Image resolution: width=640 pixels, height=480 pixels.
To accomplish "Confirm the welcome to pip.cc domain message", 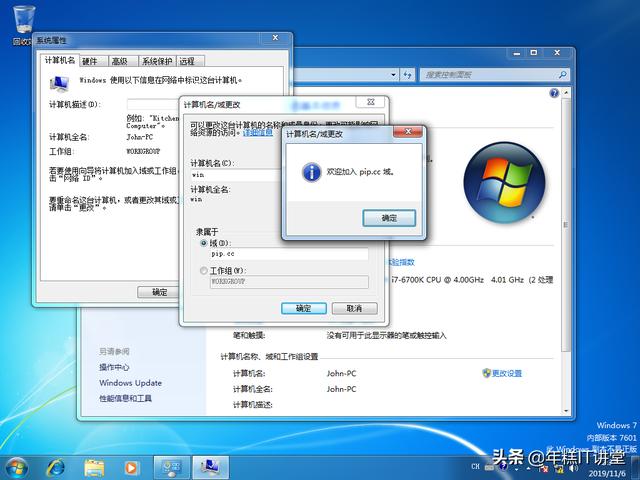I will 389,218.
